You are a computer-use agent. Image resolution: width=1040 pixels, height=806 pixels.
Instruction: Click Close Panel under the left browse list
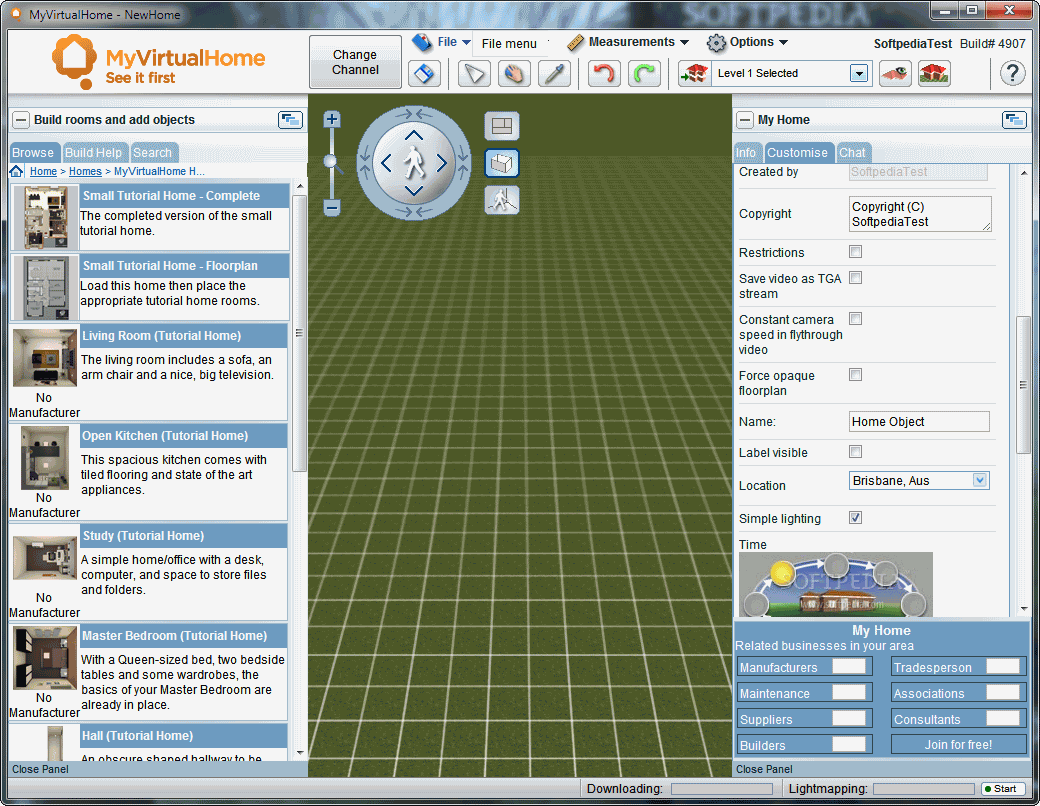40,769
